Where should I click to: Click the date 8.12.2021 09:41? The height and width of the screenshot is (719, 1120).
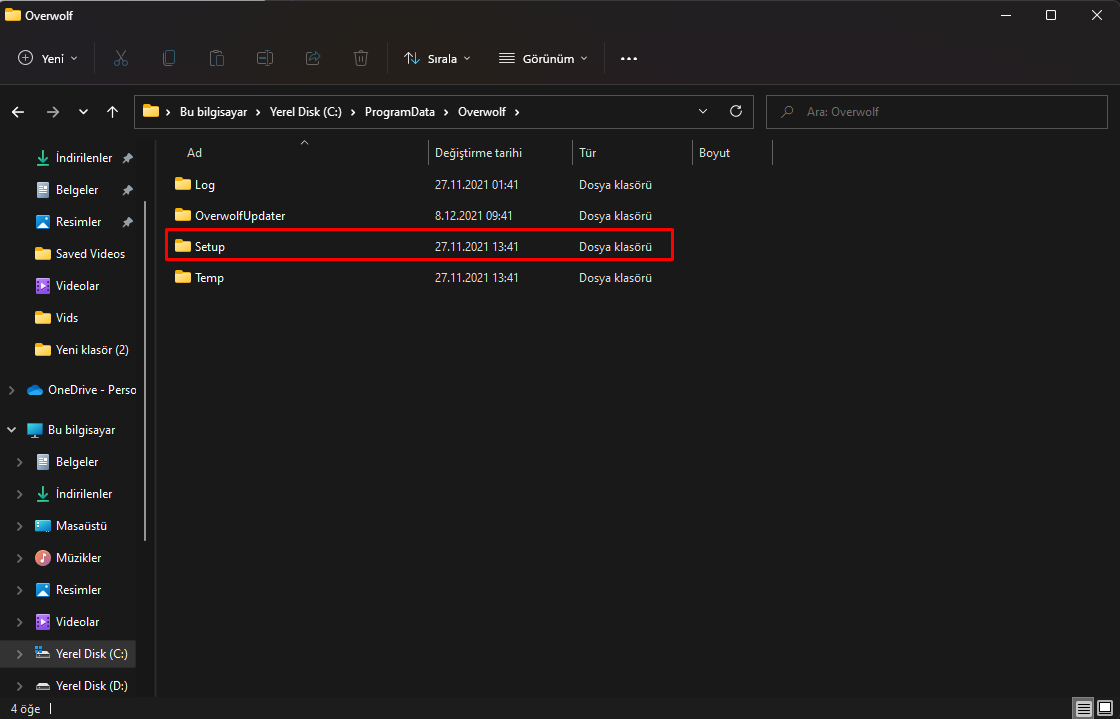point(474,215)
